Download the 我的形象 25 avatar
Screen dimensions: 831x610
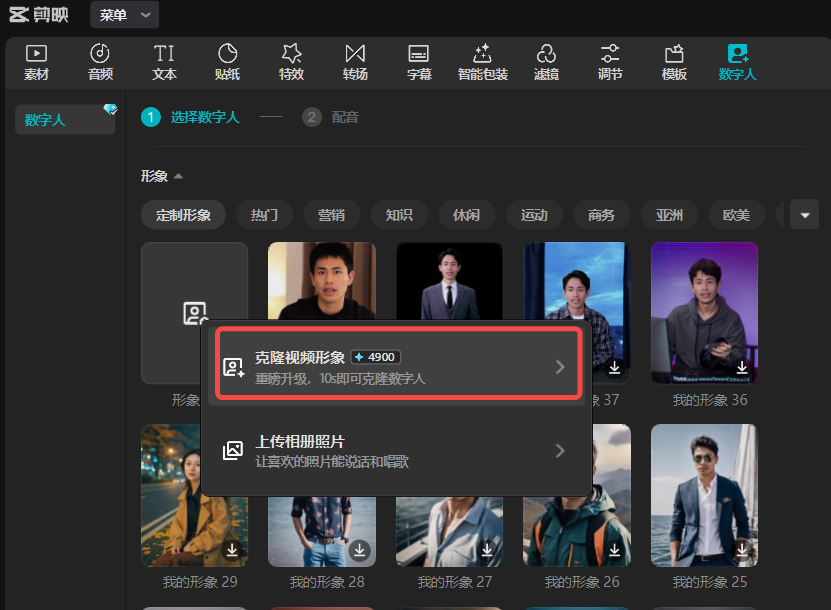click(x=742, y=550)
